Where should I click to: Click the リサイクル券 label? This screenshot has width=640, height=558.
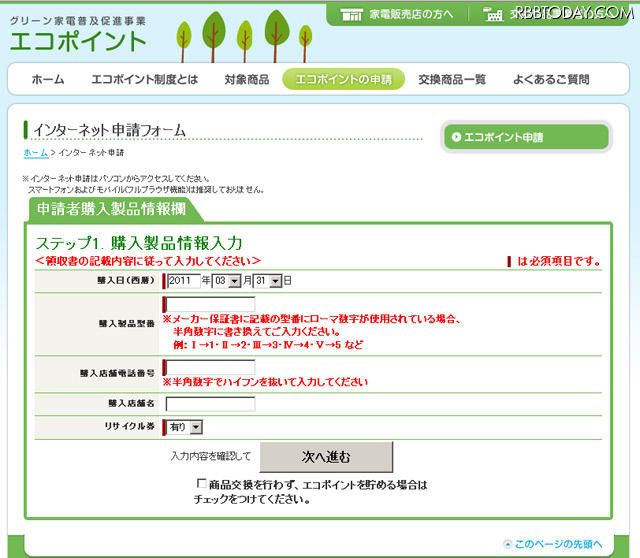pos(129,426)
